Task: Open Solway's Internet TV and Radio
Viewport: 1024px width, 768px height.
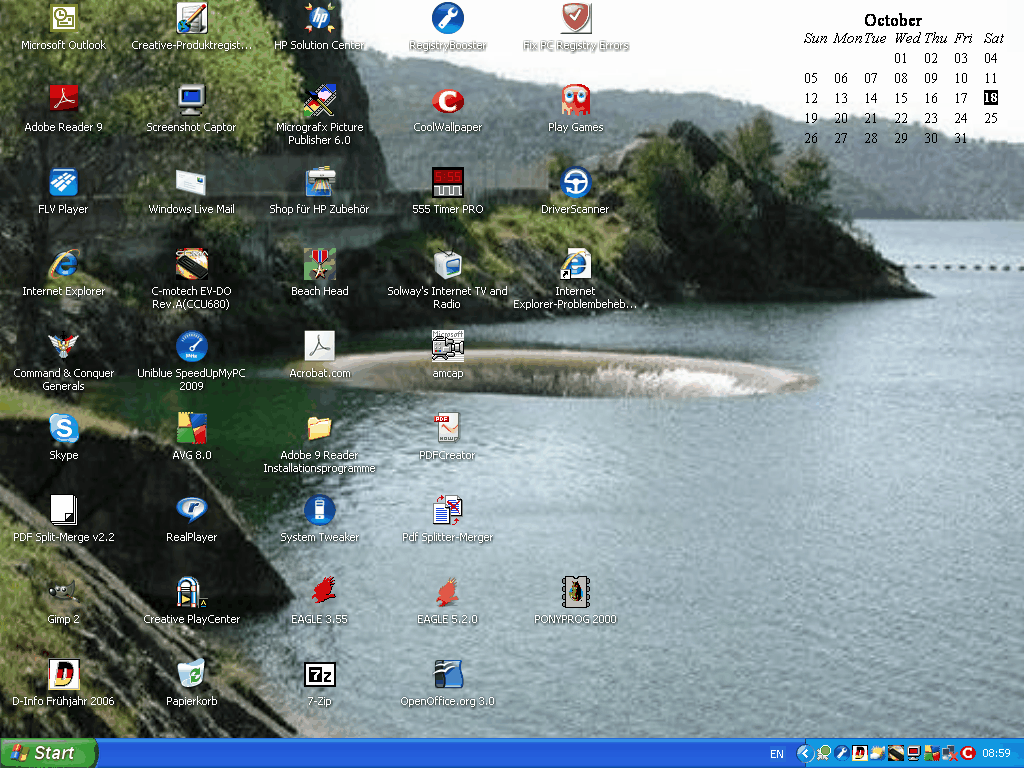Action: [447, 264]
